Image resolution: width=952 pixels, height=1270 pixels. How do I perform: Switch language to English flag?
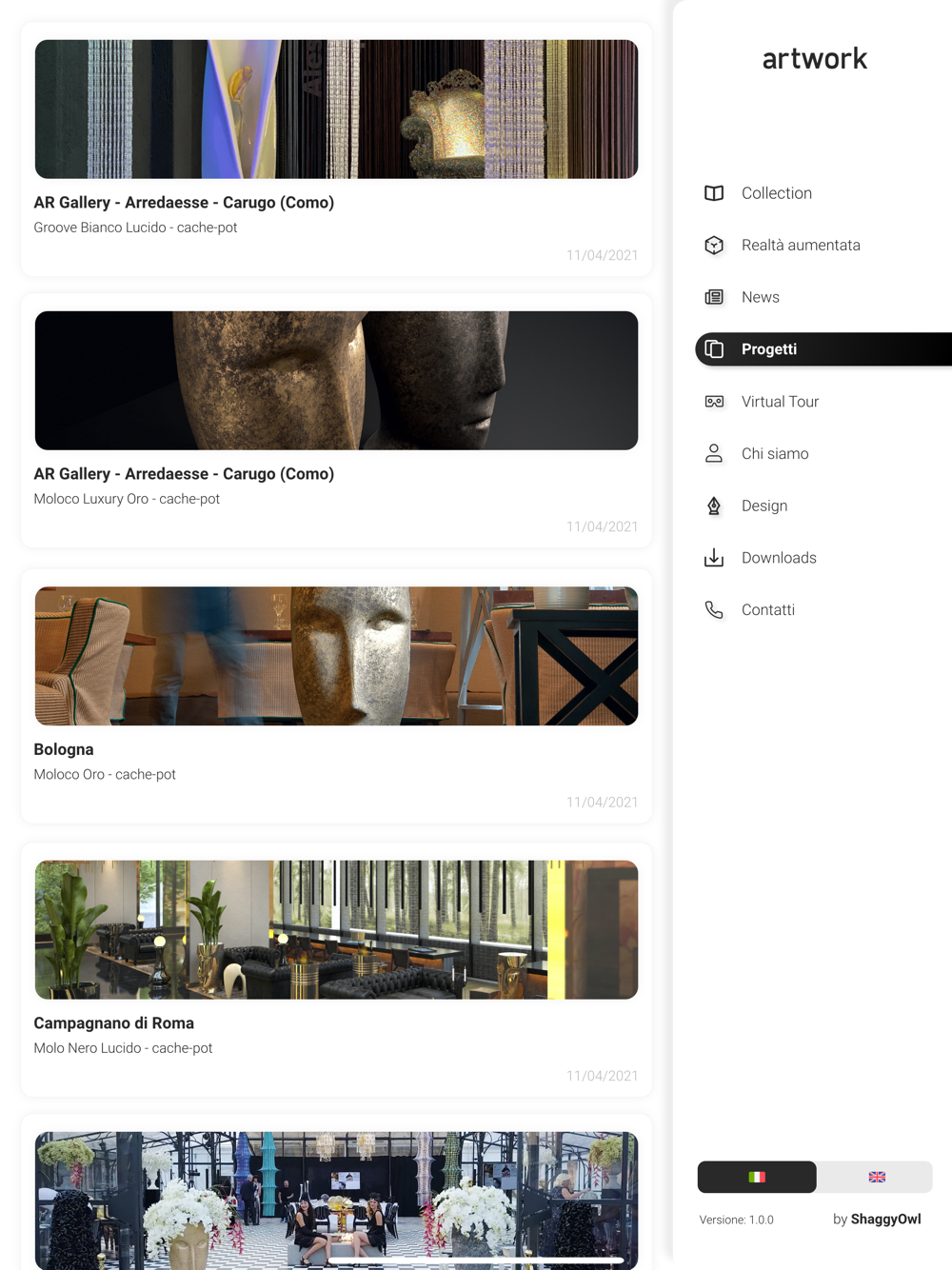pos(876,1177)
